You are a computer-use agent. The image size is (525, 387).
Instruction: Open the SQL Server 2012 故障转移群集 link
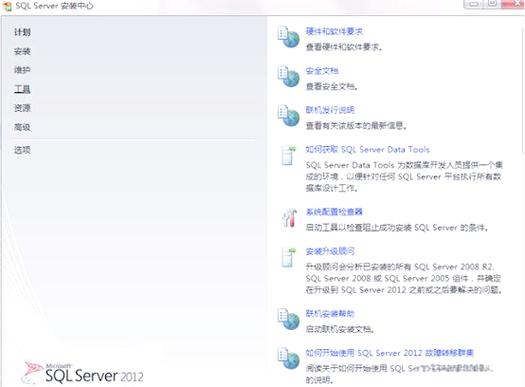pos(389,353)
